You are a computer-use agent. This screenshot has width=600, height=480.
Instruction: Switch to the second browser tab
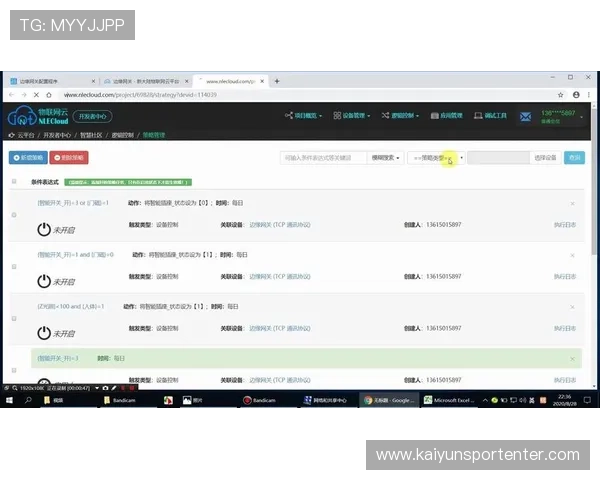click(145, 81)
